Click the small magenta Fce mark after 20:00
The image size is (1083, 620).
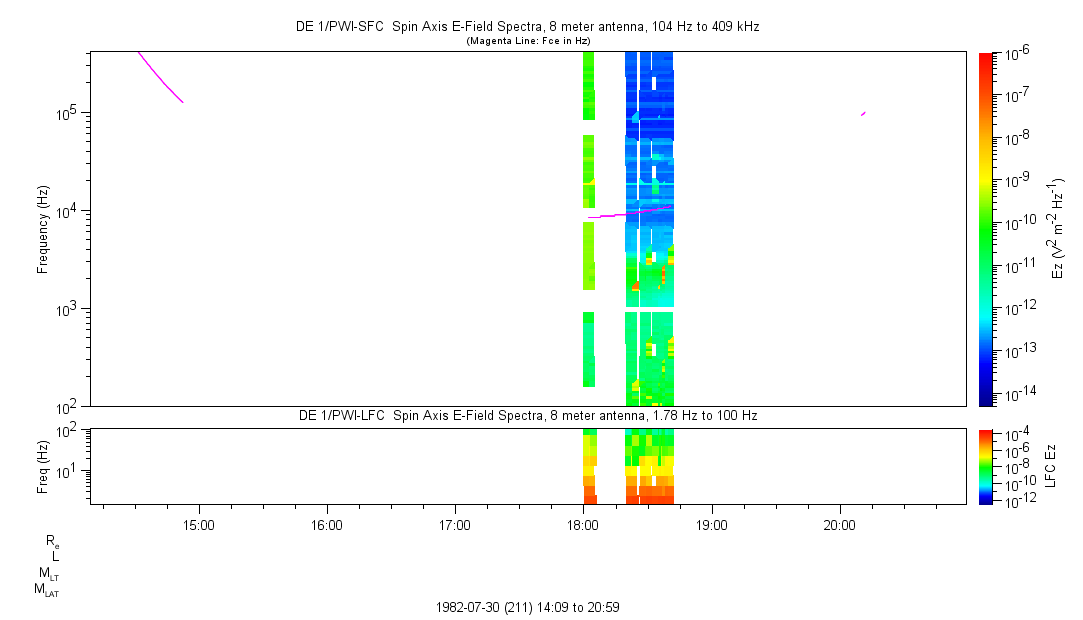pyautogui.click(x=862, y=114)
